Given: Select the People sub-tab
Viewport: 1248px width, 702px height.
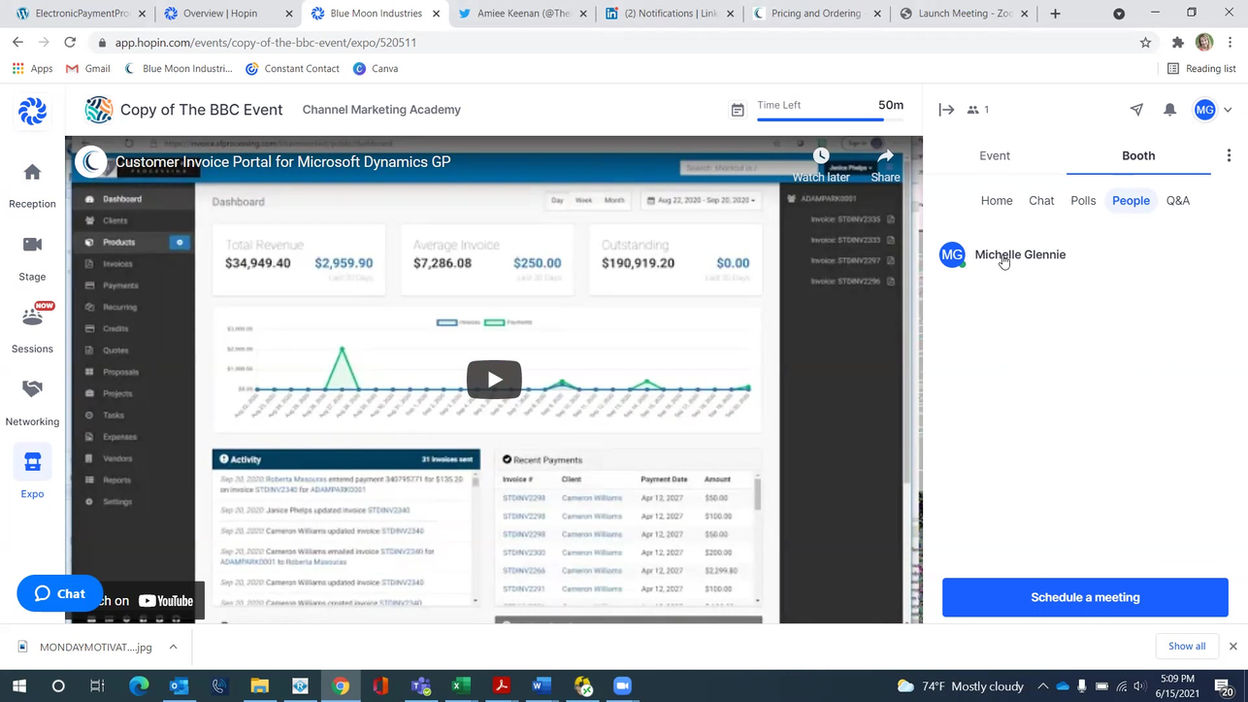Looking at the screenshot, I should 1131,201.
